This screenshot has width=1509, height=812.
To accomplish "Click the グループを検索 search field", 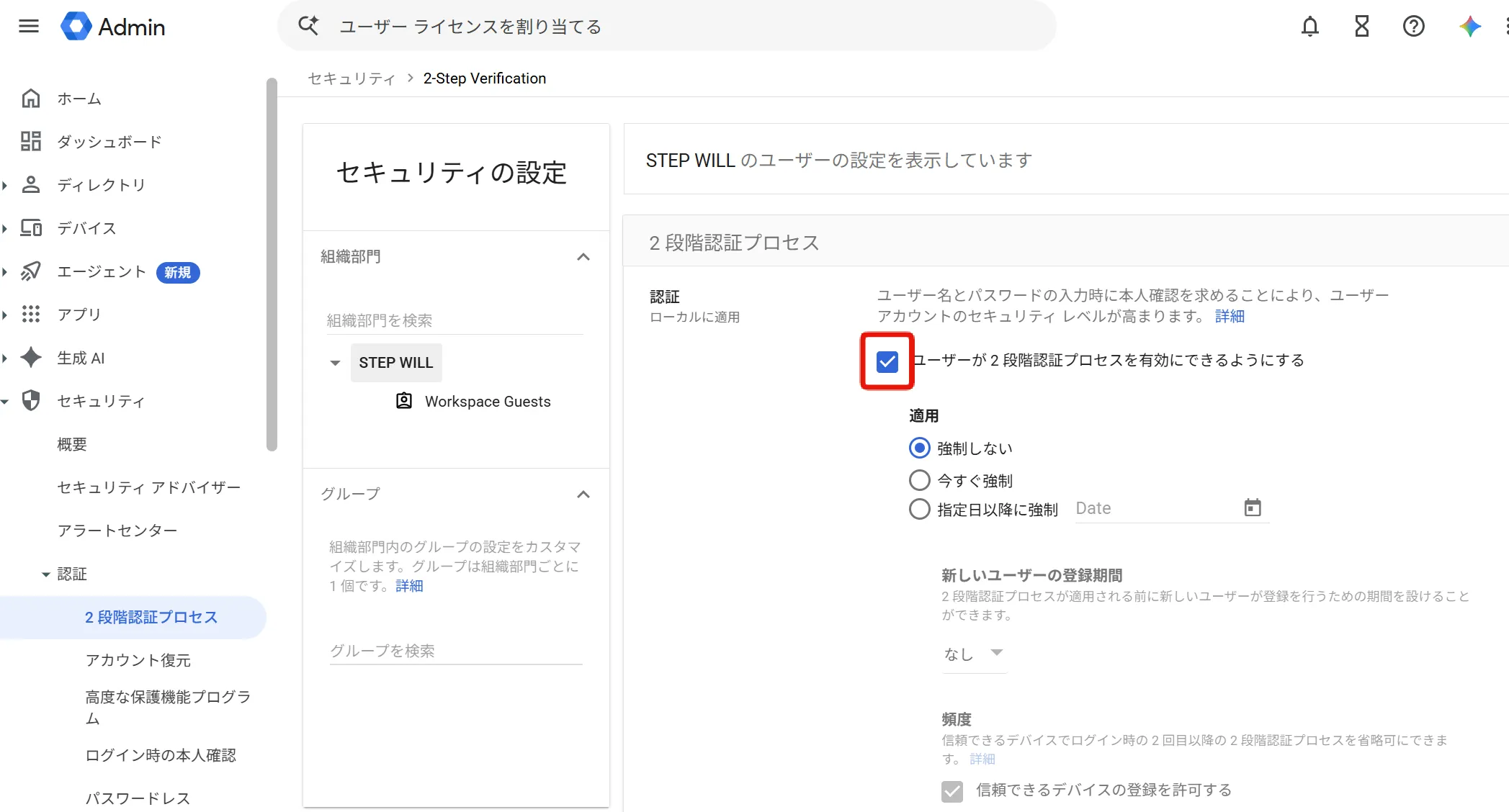I will click(x=455, y=651).
